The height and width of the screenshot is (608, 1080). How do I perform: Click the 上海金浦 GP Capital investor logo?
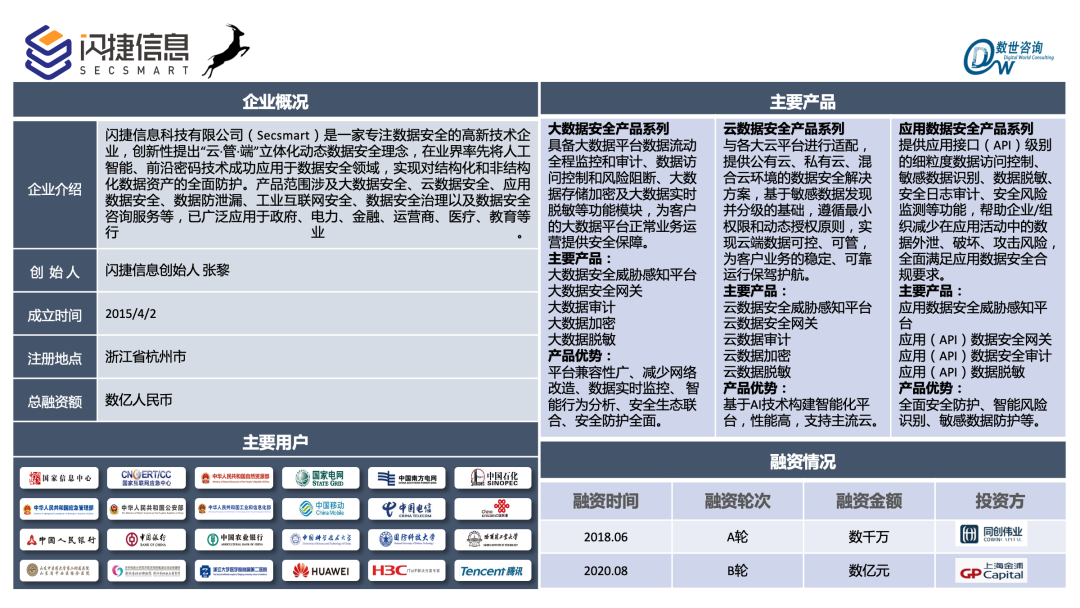point(991,571)
